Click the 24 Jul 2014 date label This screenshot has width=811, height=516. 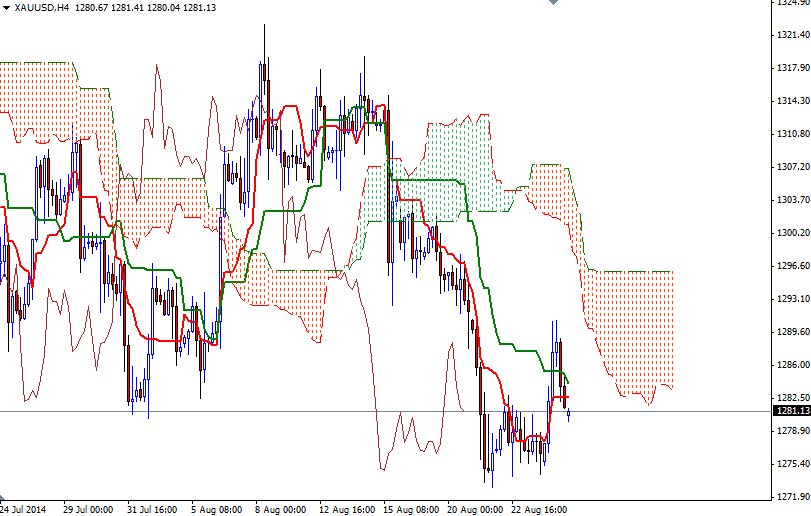pyautogui.click(x=24, y=508)
